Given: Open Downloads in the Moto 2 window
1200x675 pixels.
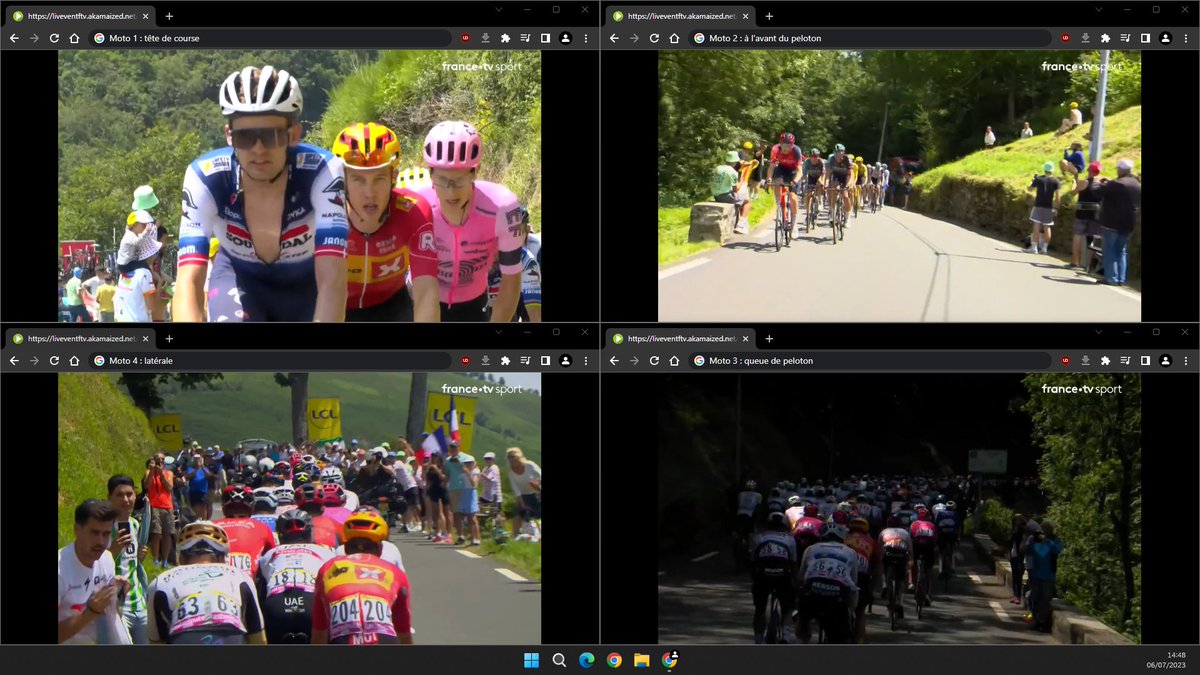Looking at the screenshot, I should tap(1086, 38).
